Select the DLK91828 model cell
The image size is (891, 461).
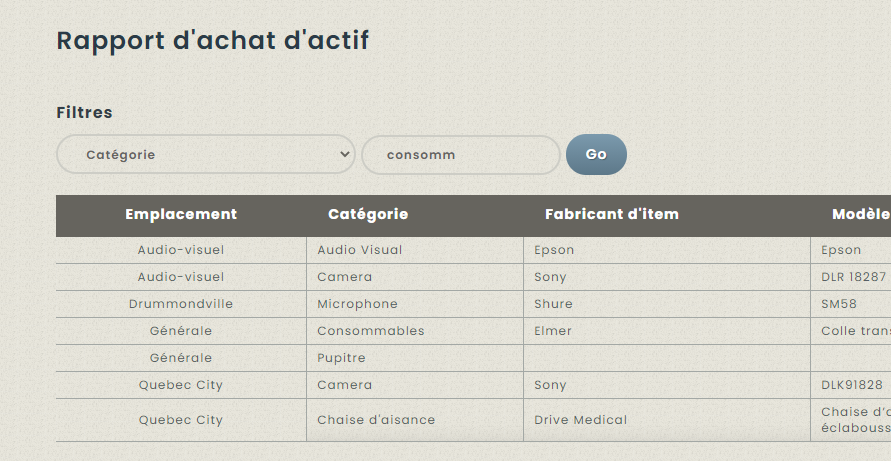[851, 385]
